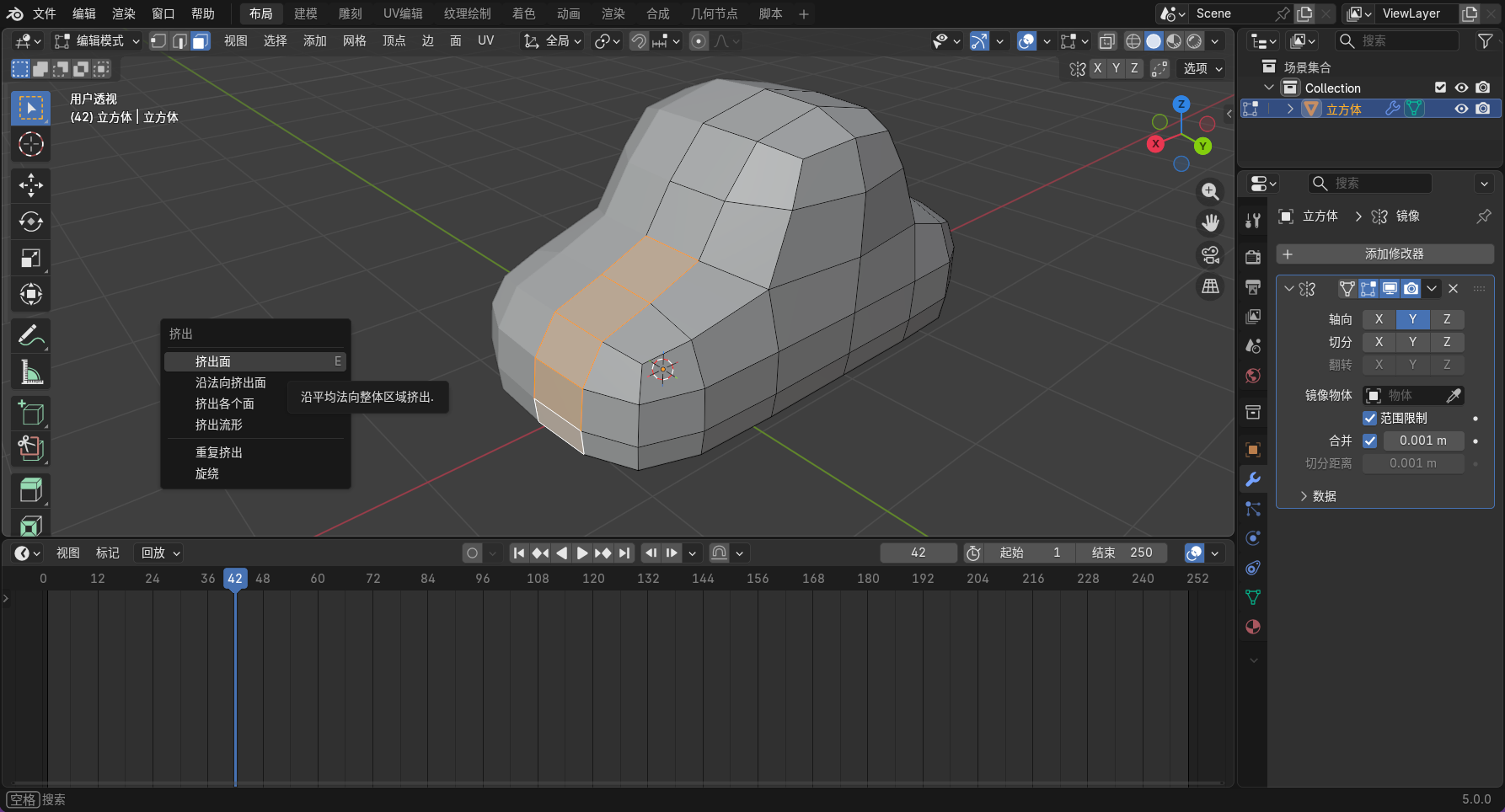
Task: Select the 3D Cursor tool
Action: tap(31, 145)
